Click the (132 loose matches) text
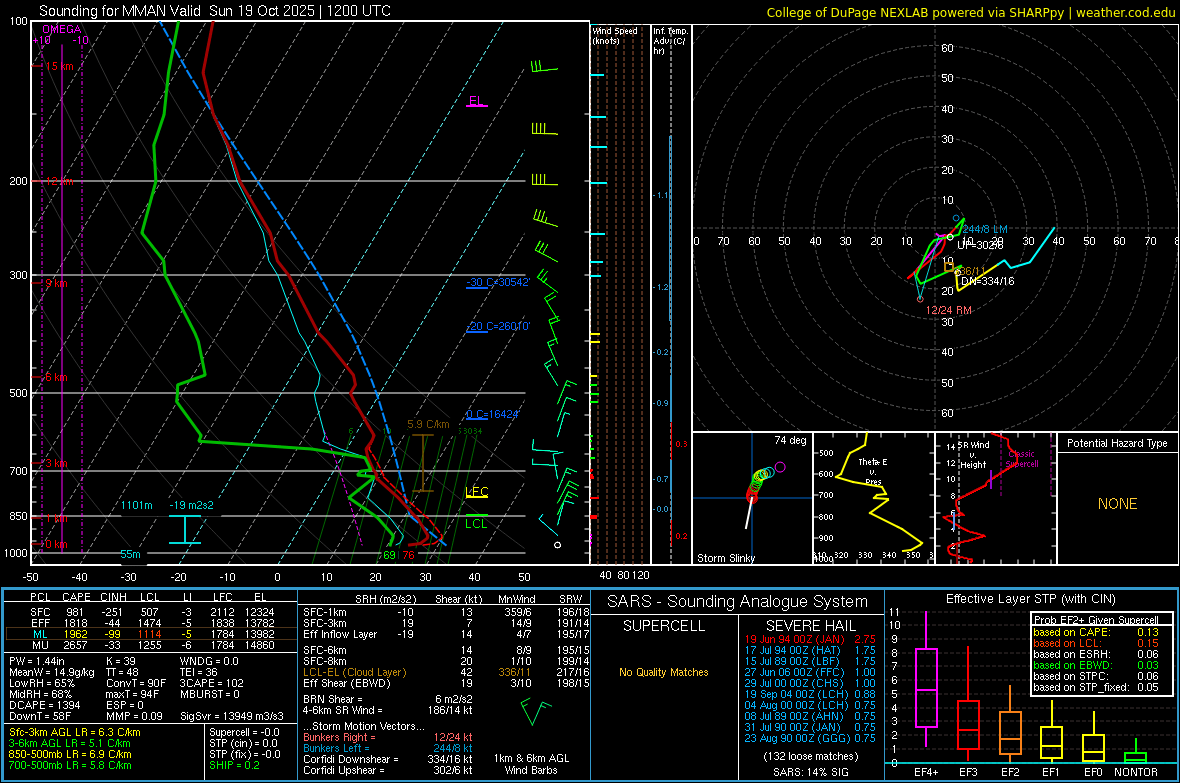 pos(810,756)
